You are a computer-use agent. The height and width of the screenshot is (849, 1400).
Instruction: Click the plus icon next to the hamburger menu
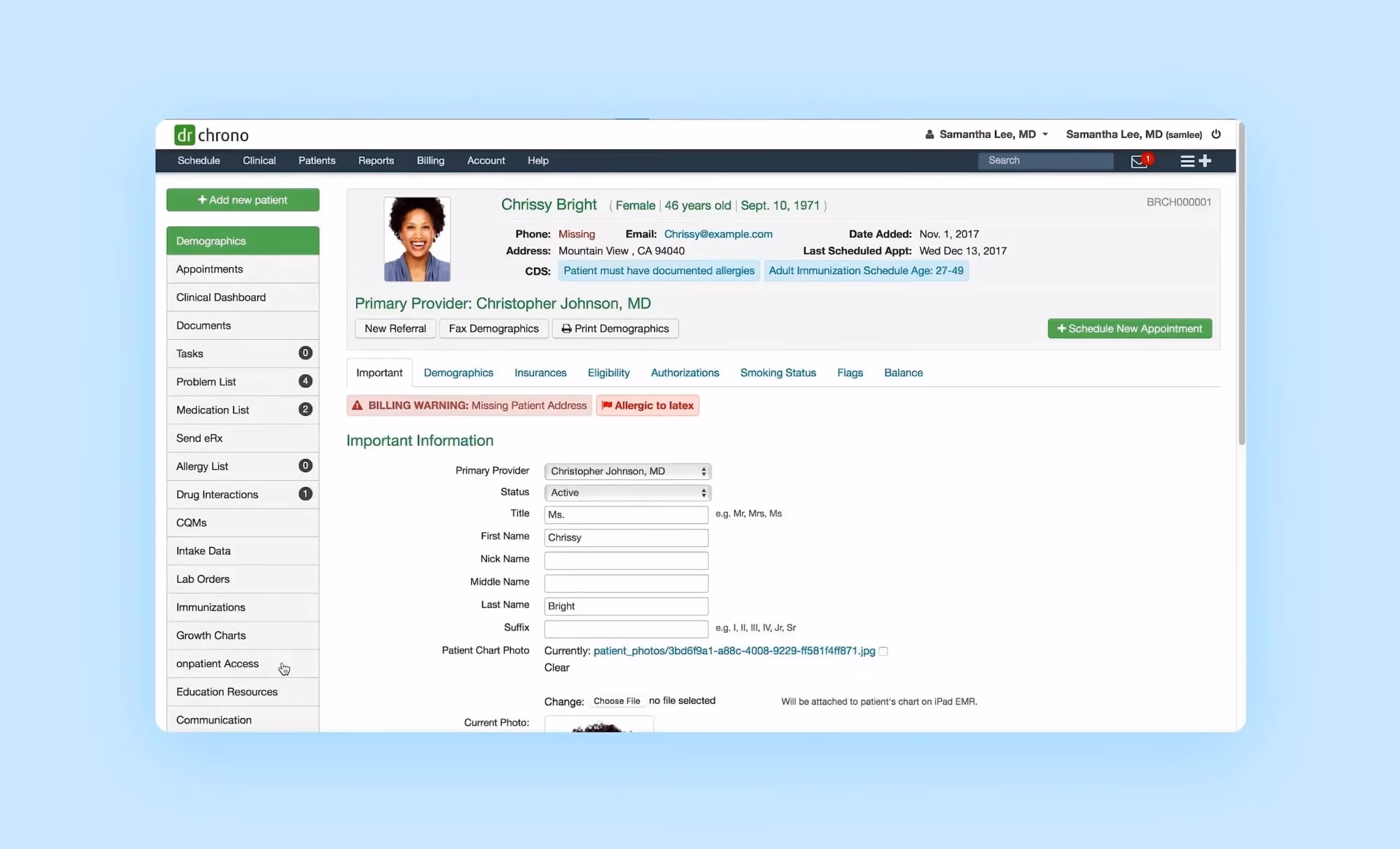pos(1206,160)
